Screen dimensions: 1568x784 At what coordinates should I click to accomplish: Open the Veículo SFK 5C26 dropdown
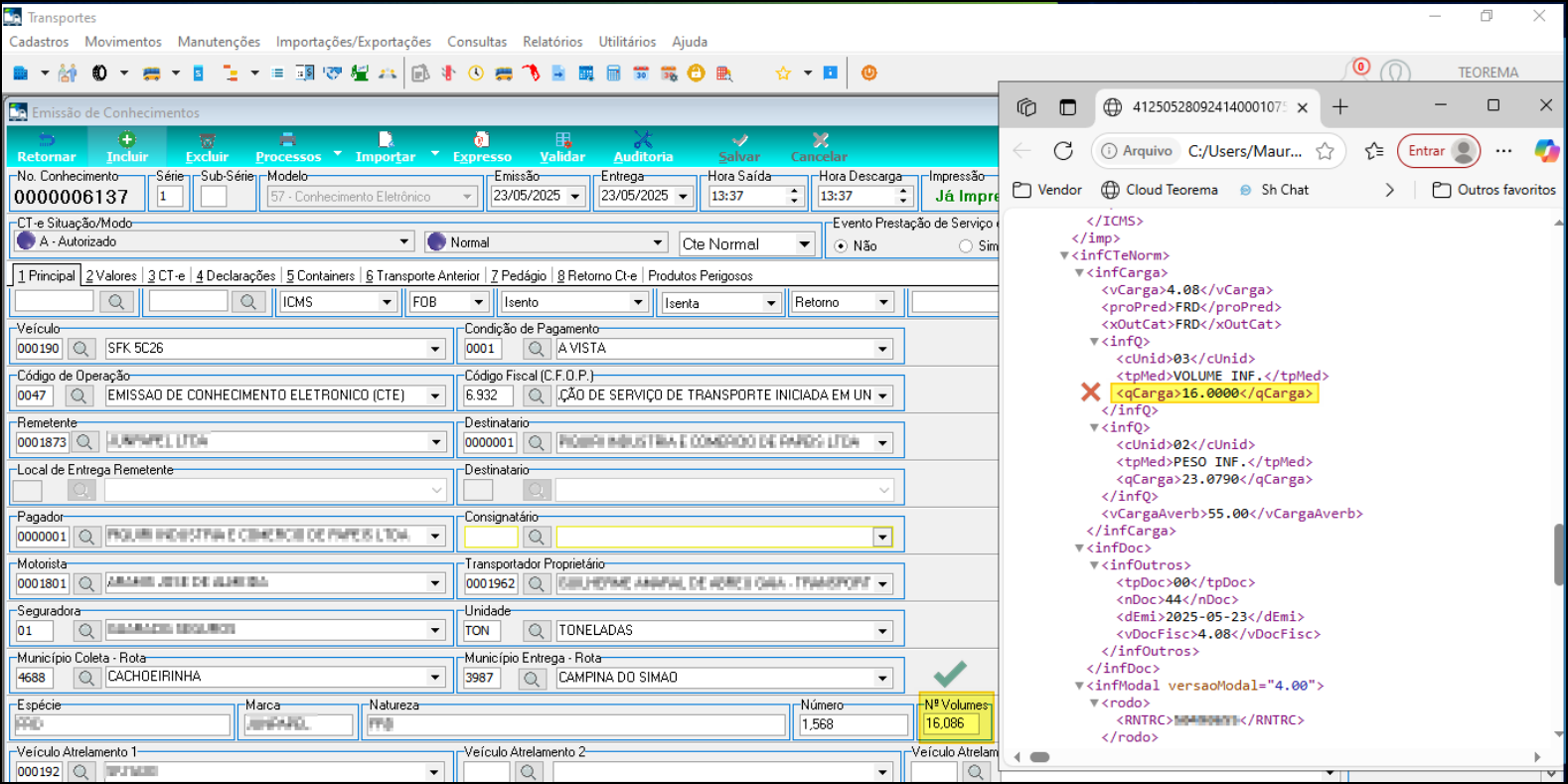click(x=435, y=349)
